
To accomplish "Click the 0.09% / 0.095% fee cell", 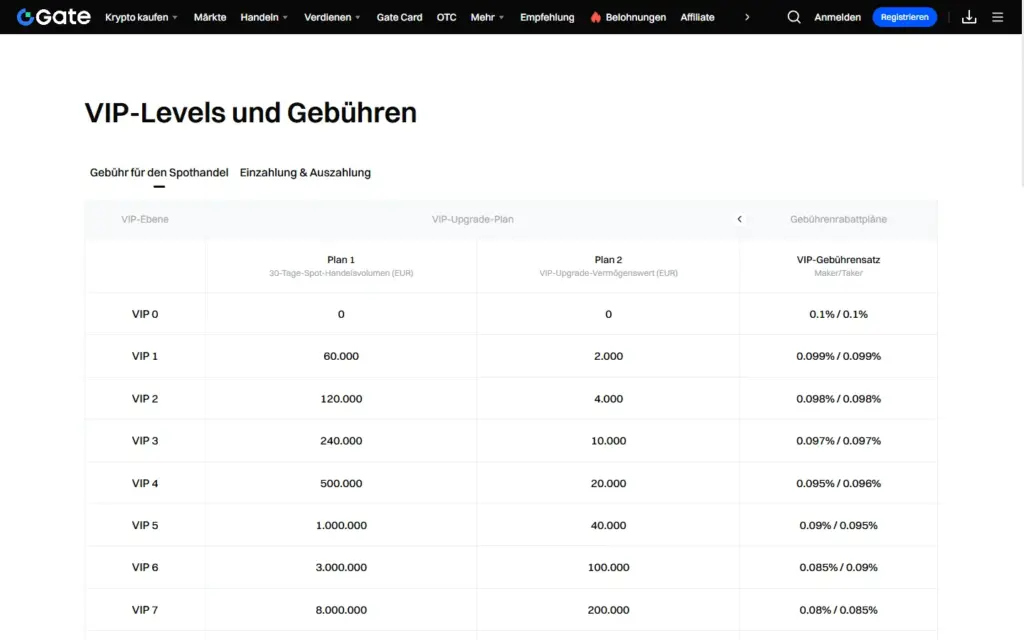I will 838,525.
